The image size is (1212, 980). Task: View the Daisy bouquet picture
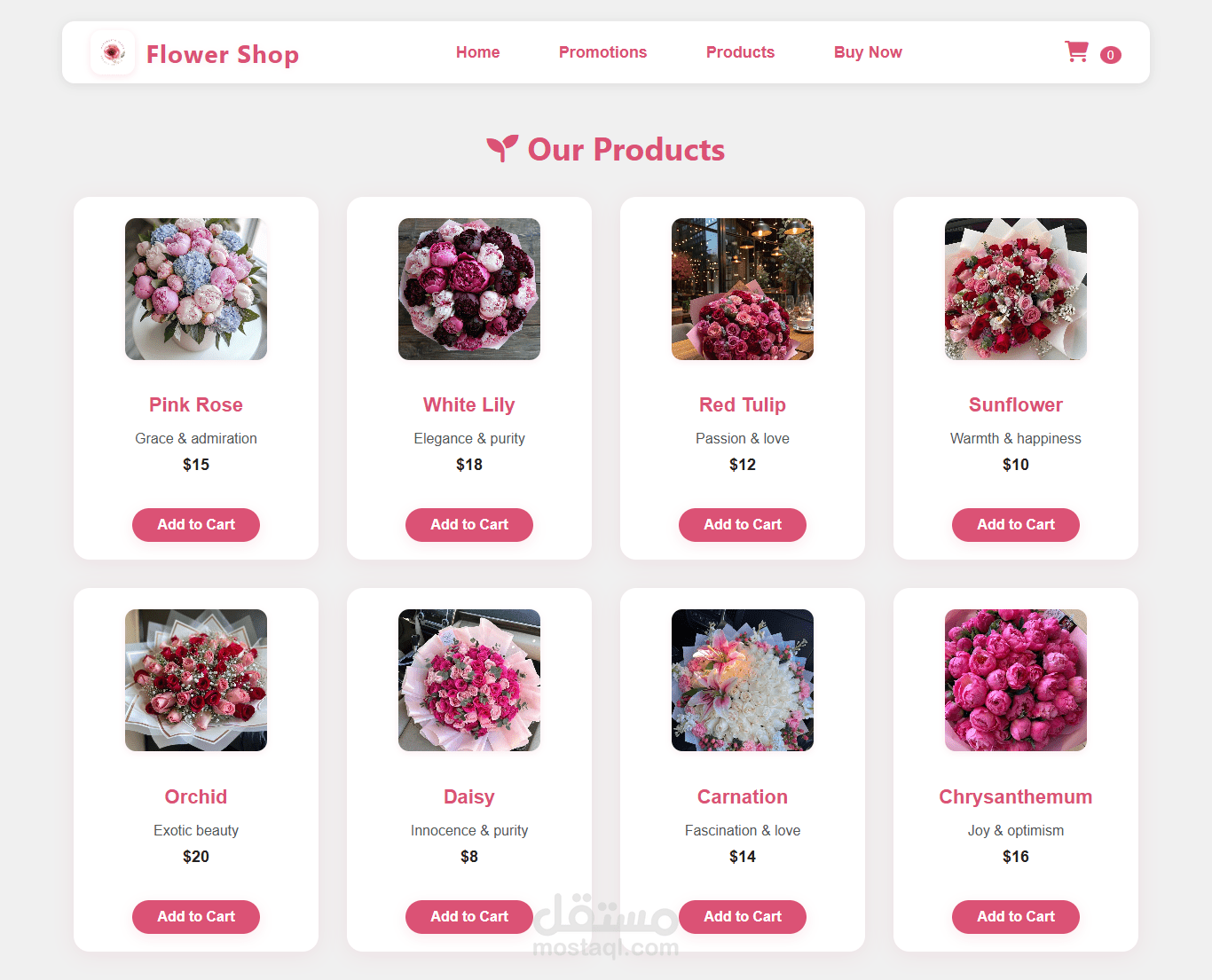[469, 680]
